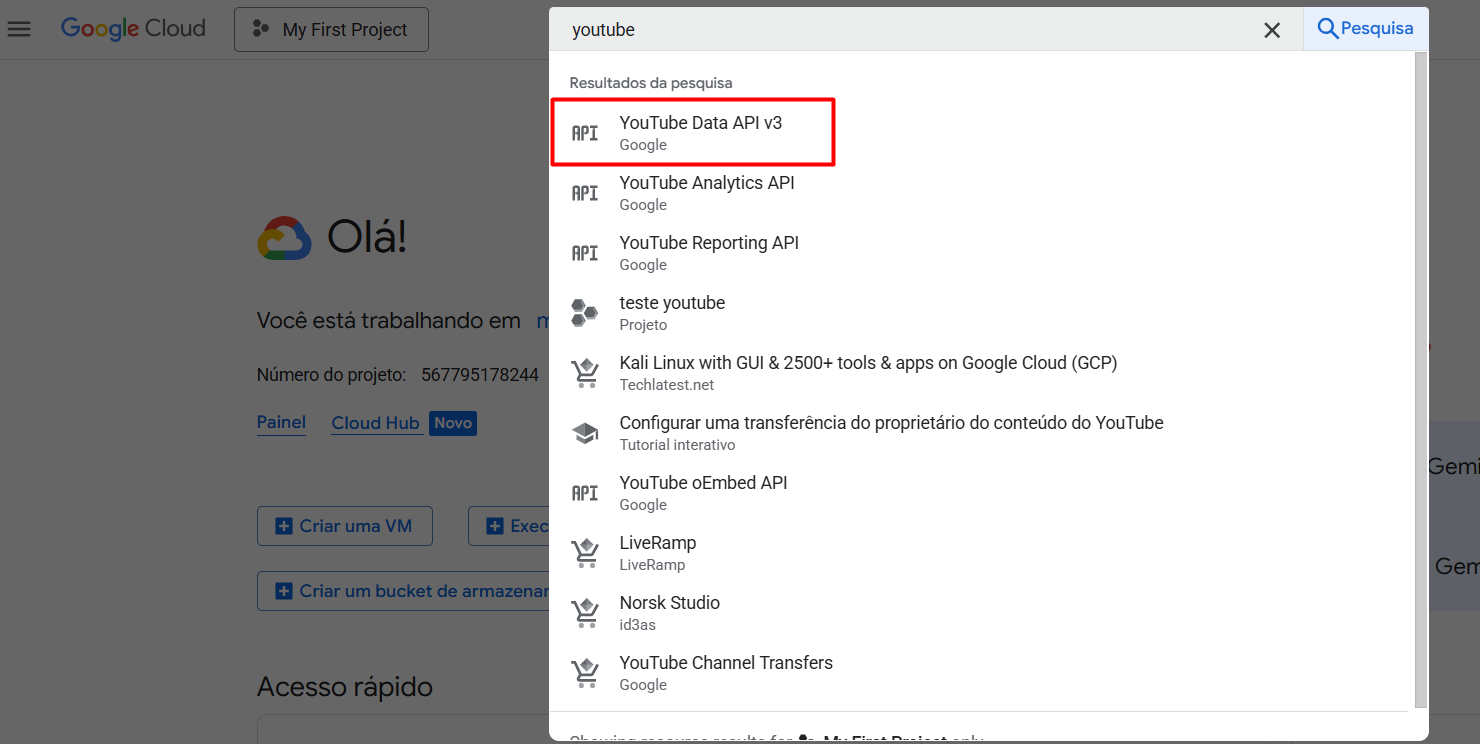Click the Novo badge next to Cloud Hub
The image size is (1480, 744).
[x=453, y=423]
